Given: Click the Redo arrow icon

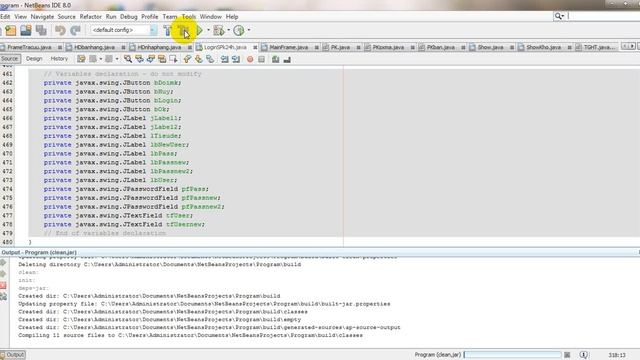Looking at the screenshot, I should click(x=75, y=30).
